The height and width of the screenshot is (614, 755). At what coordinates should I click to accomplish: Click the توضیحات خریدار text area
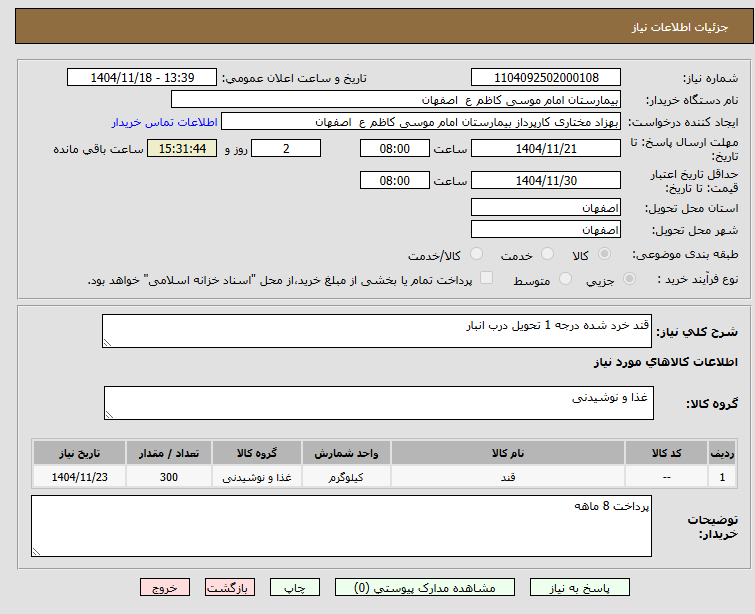(341, 526)
